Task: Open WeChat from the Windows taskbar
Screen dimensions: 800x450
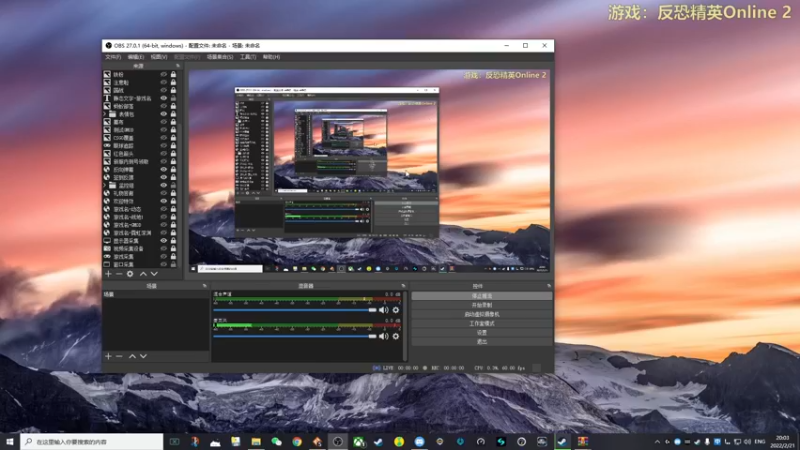Action: tap(277, 441)
